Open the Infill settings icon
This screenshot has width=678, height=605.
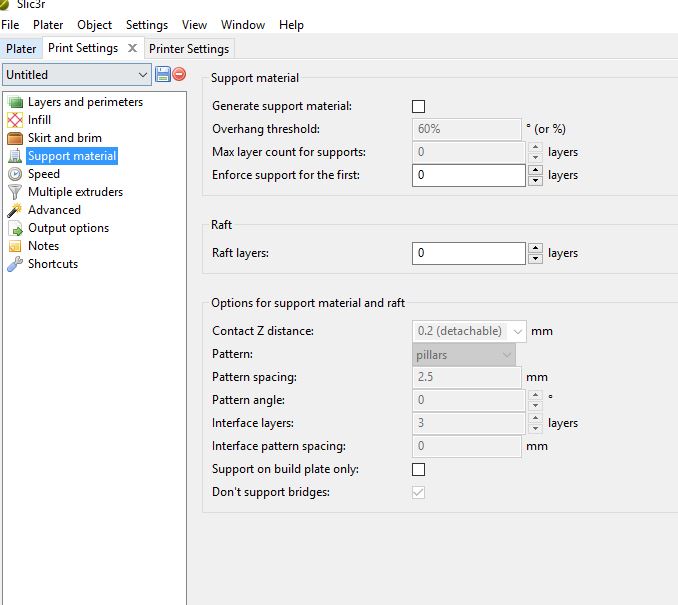15,120
